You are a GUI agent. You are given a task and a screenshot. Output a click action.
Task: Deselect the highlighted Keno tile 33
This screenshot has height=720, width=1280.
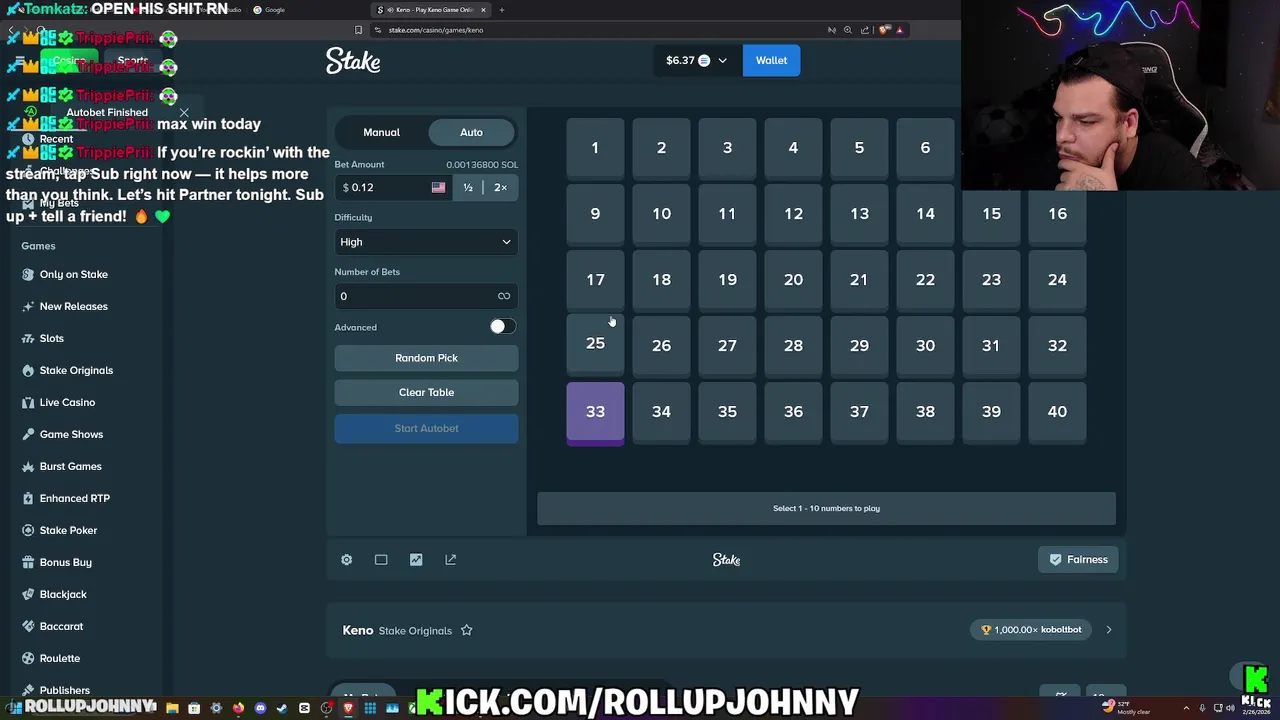[x=595, y=412]
